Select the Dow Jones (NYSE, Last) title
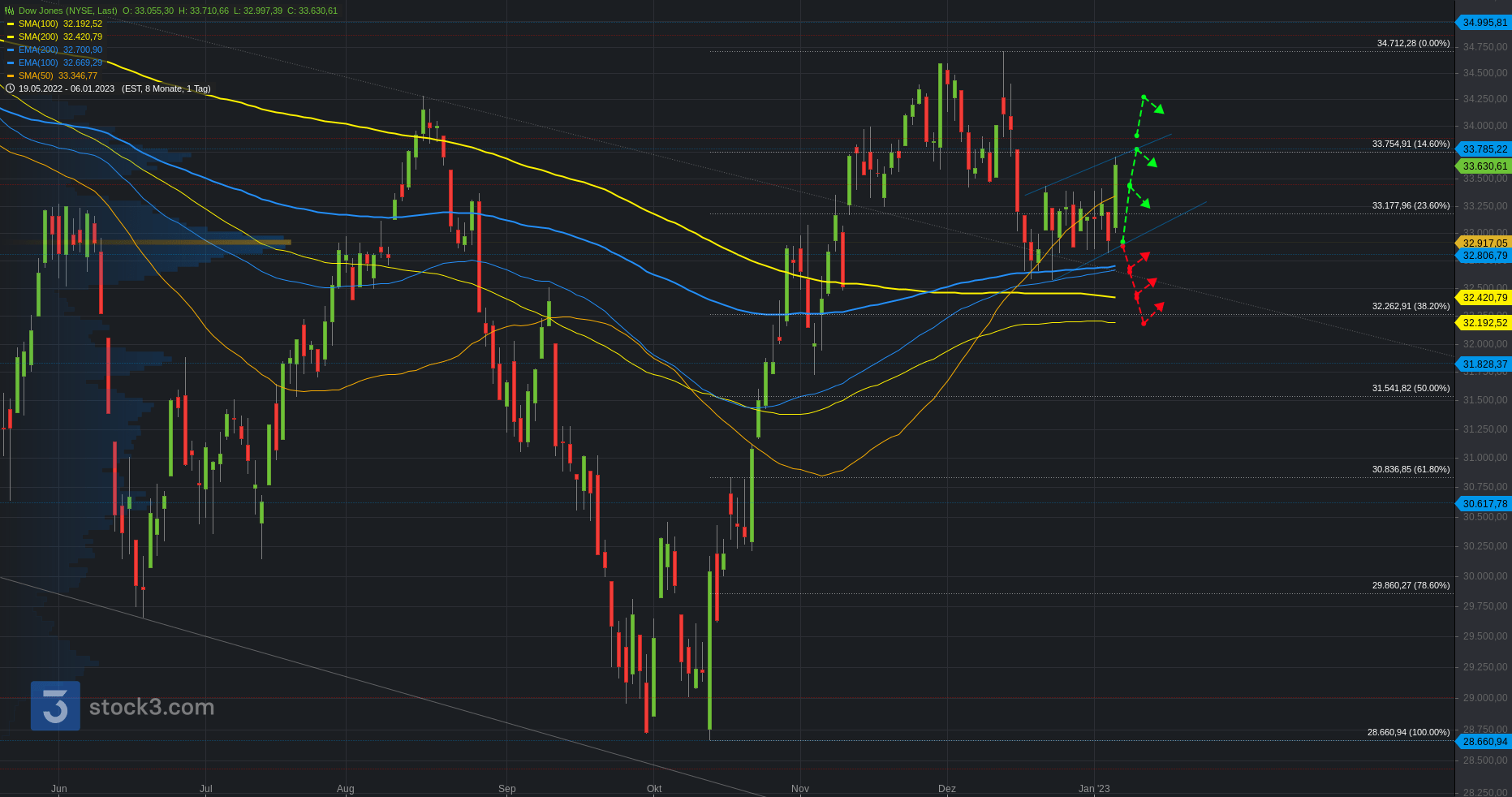 click(68, 11)
